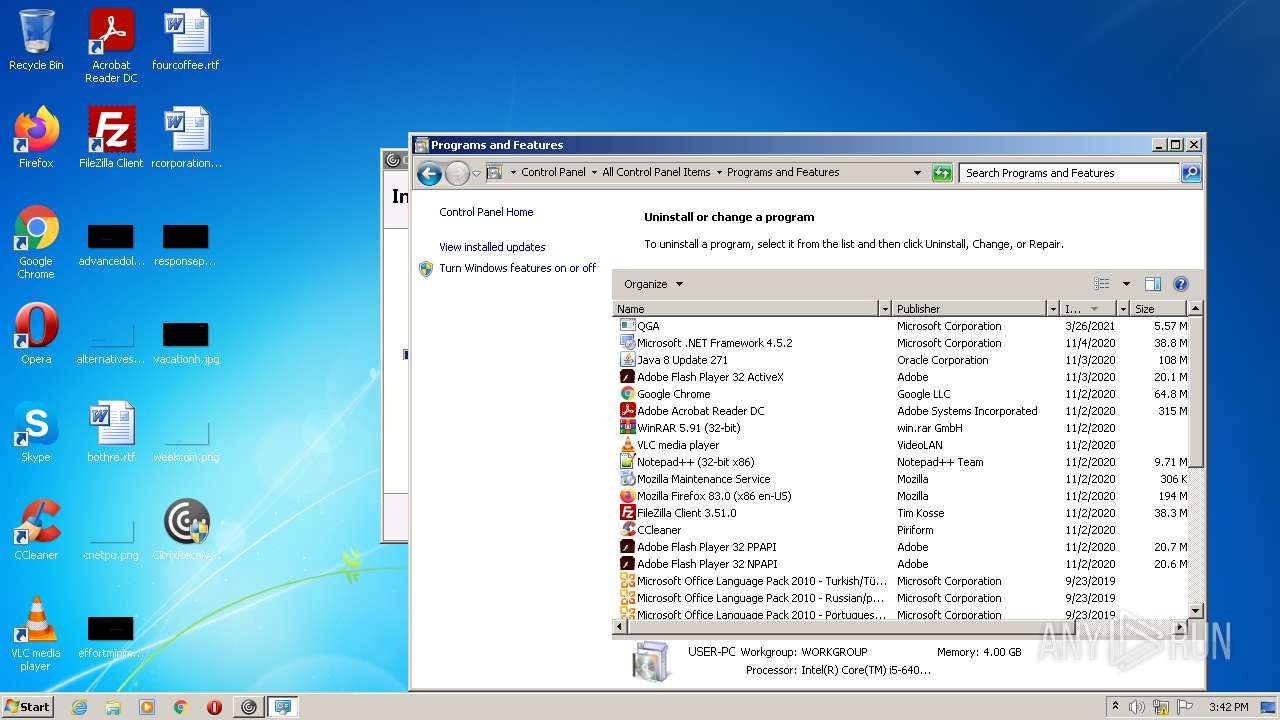Image resolution: width=1280 pixels, height=720 pixels.
Task: Sort by Name column header
Action: (745, 309)
